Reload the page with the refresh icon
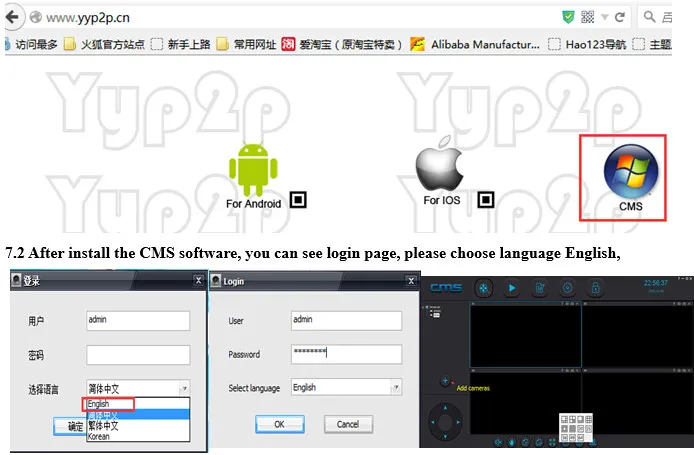694x455 pixels. [620, 17]
